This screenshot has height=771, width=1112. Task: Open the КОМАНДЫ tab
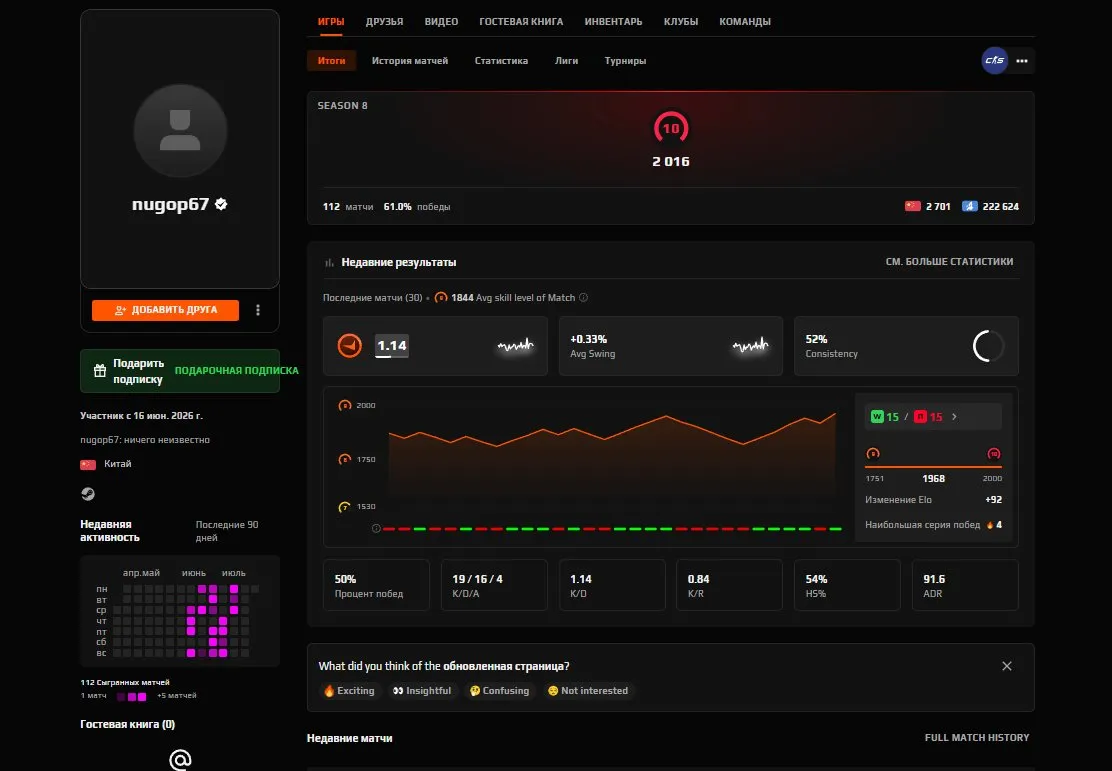(745, 22)
